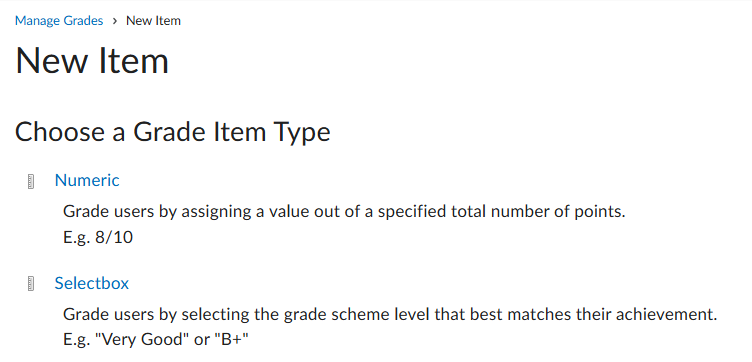The image size is (752, 362).
Task: Open the Numeric grade item type
Action: [x=87, y=180]
